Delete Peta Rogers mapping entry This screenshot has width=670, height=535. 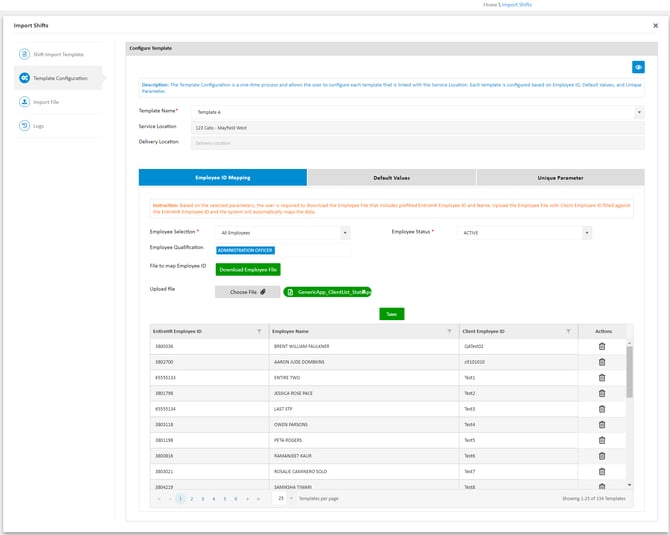(602, 440)
